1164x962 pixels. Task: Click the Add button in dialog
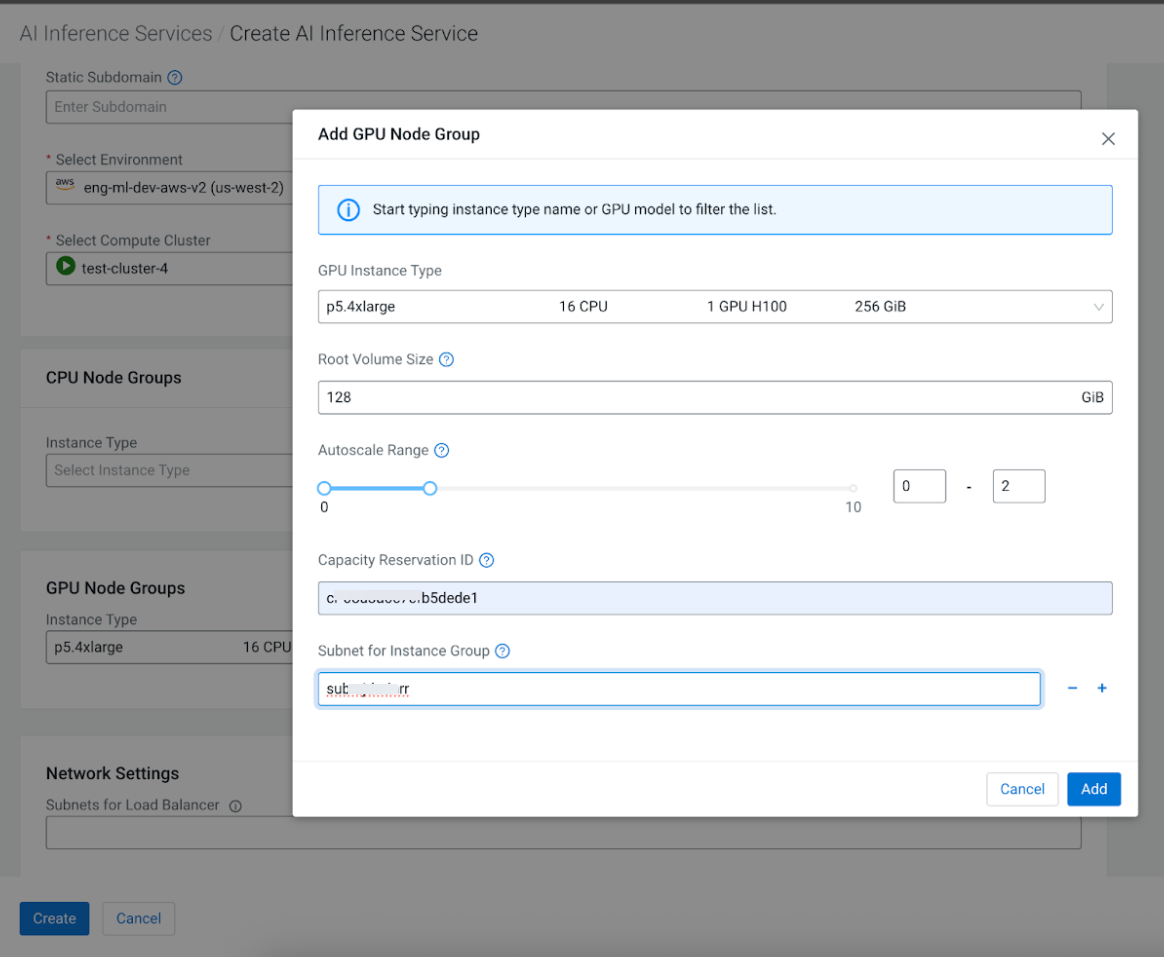coord(1093,789)
